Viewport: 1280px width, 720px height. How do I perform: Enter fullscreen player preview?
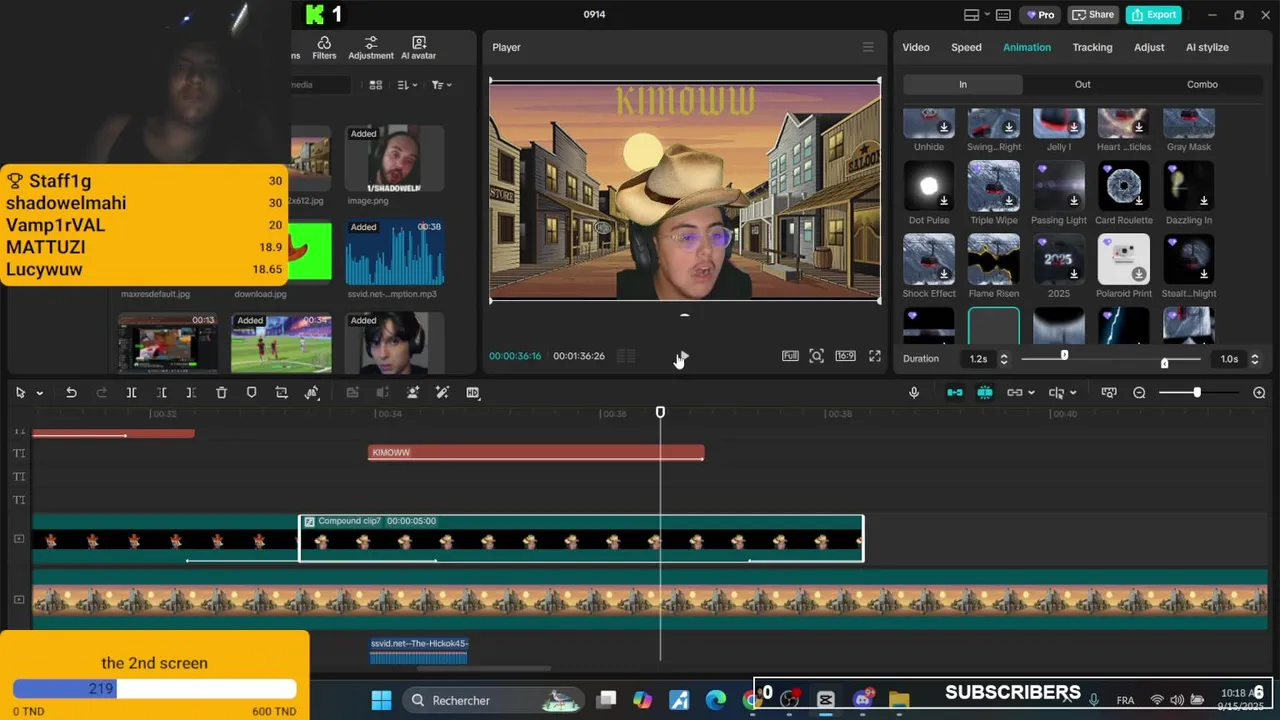coord(874,356)
